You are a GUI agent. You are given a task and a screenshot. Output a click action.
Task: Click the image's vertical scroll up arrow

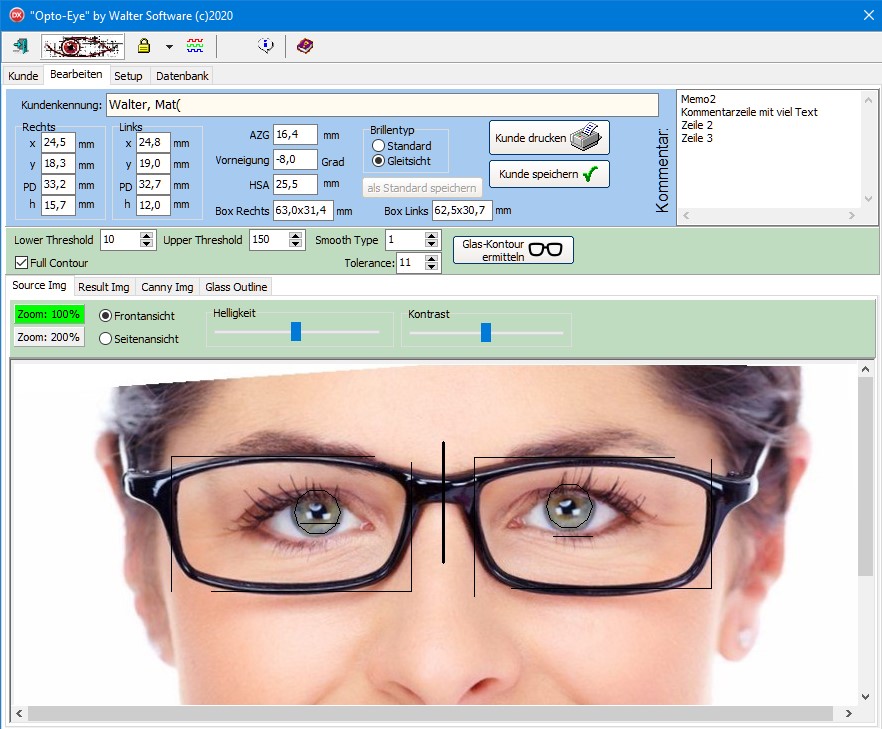click(865, 370)
